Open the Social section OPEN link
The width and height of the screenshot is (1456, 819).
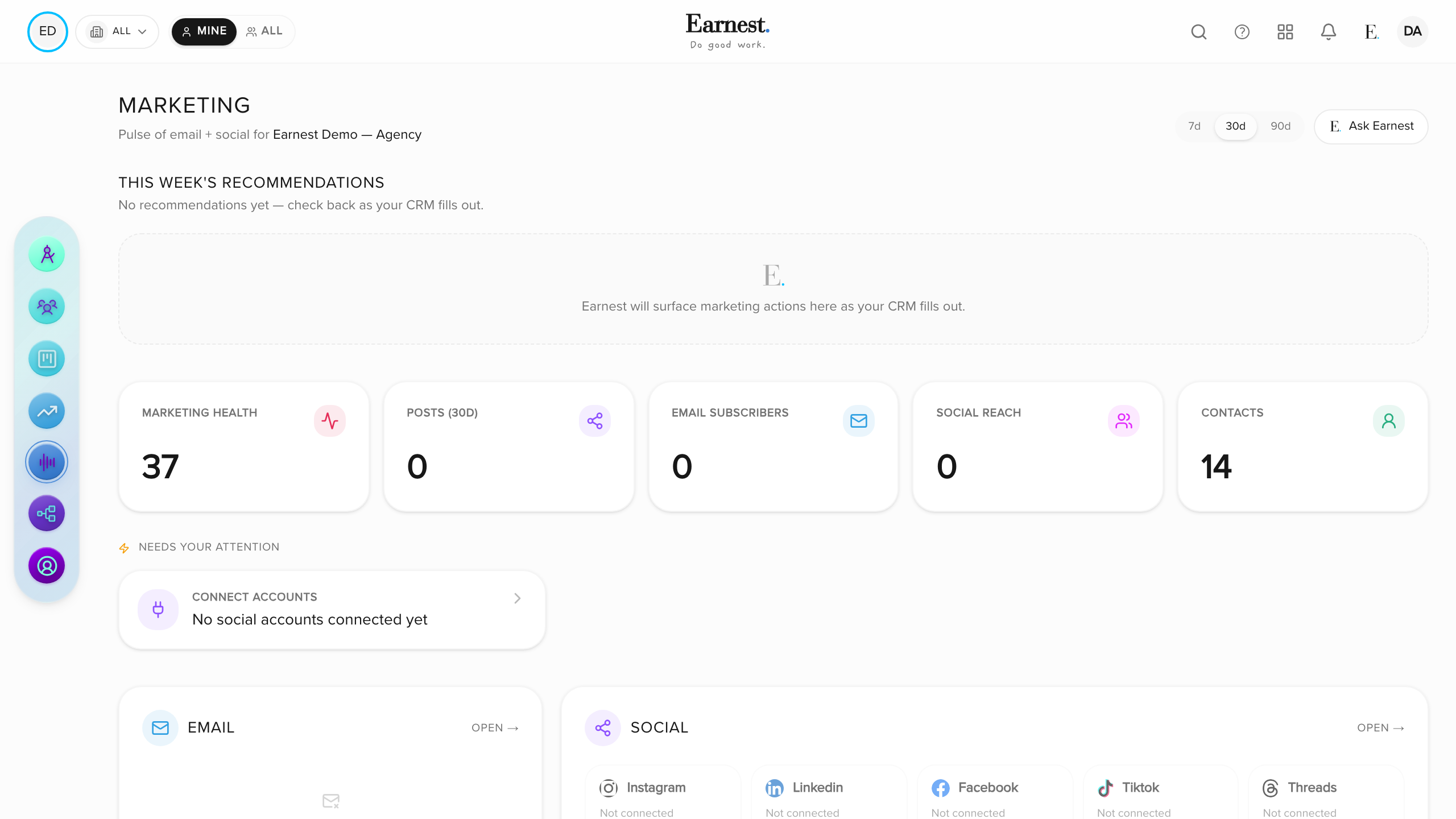1380,728
